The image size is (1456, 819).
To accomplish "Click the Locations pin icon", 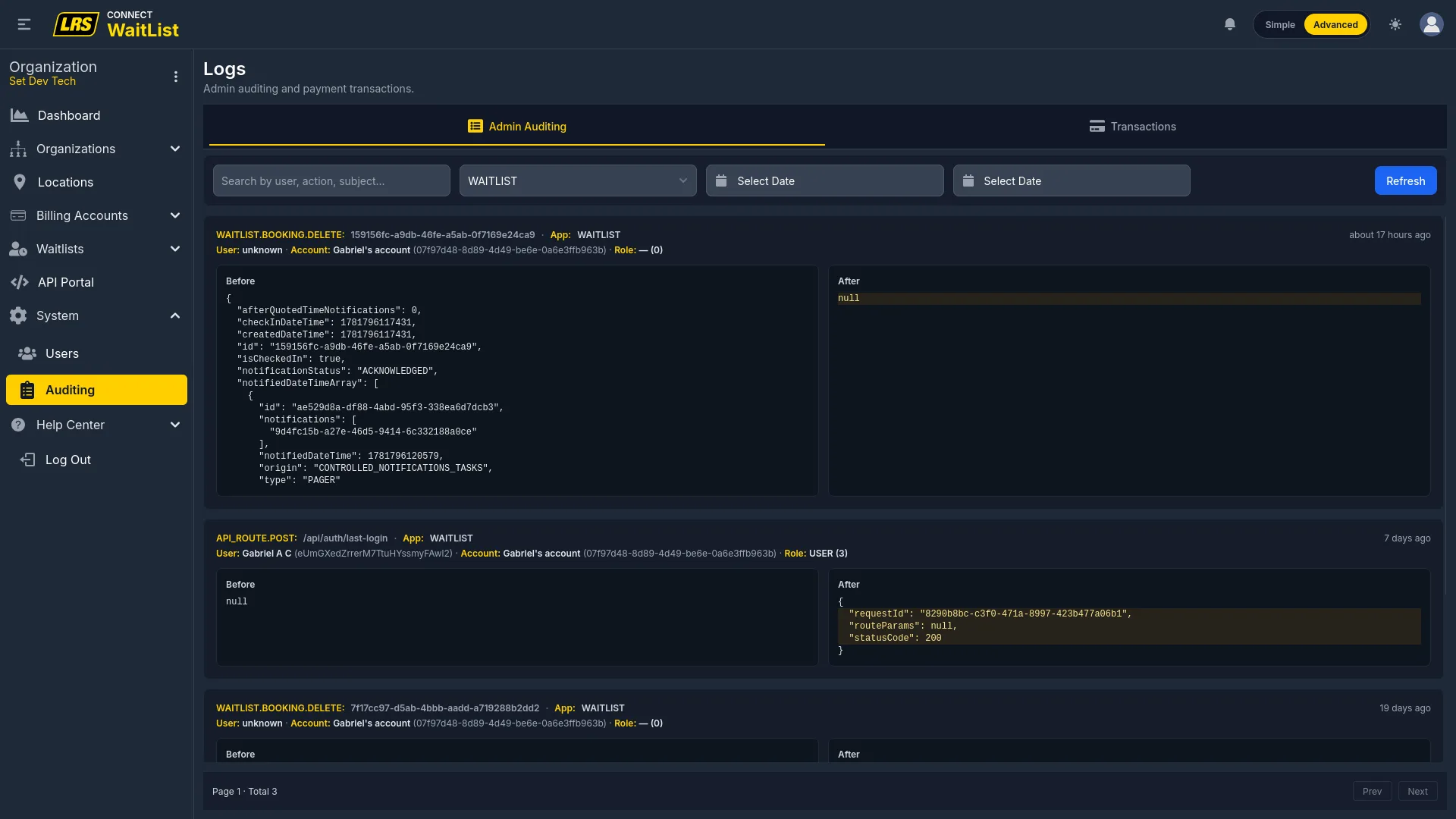I will click(20, 182).
